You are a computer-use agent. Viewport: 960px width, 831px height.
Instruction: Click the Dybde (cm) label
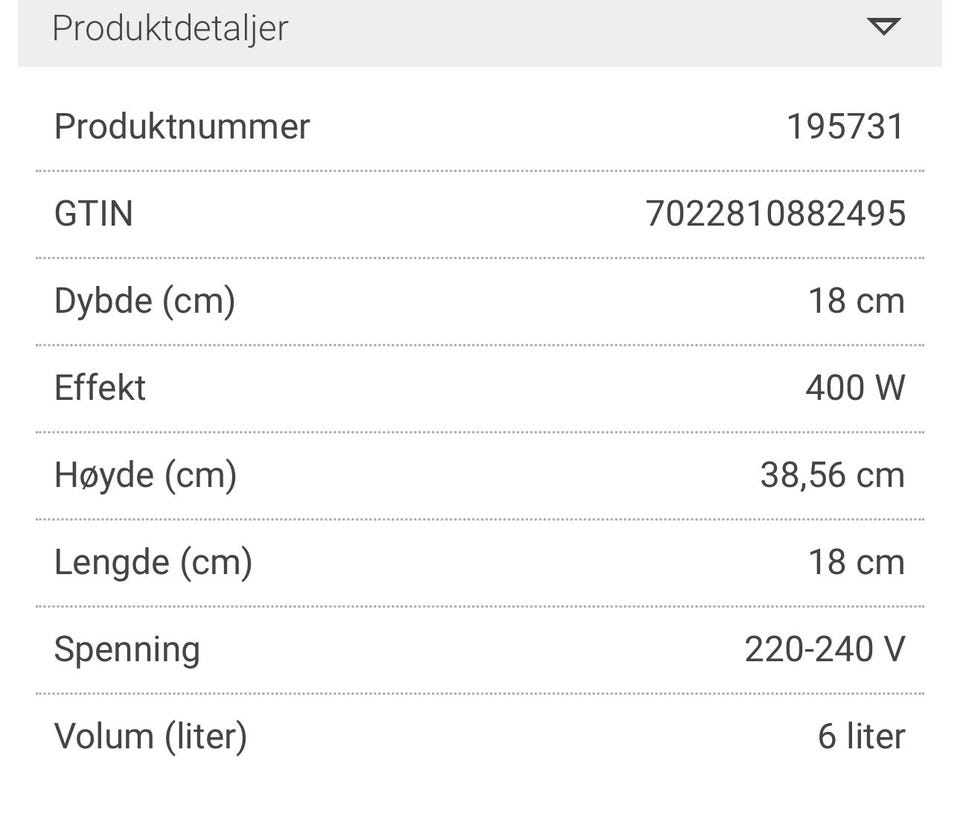[x=144, y=301]
